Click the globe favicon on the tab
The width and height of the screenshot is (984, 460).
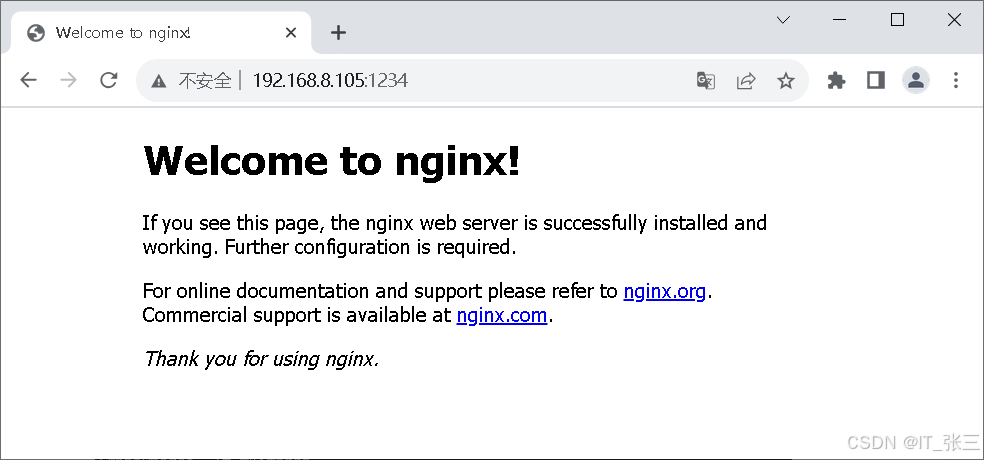coord(36,33)
